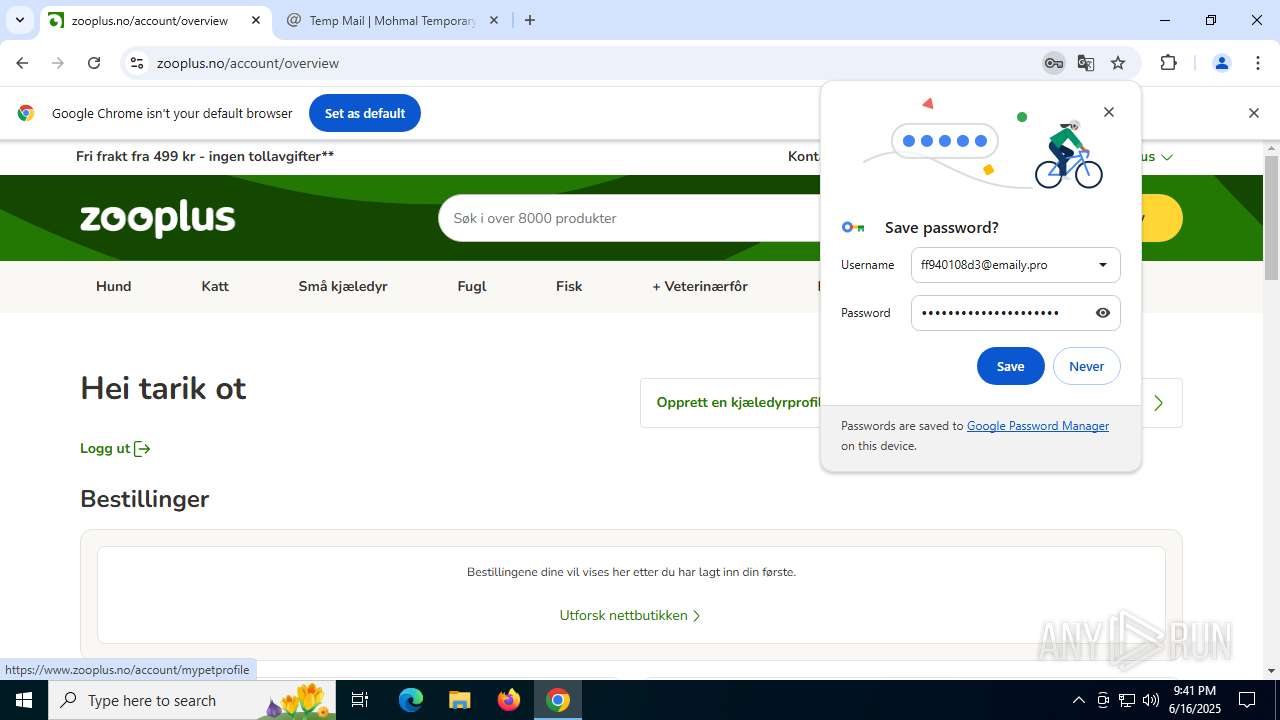
Task: Open File Explorer from the taskbar
Action: tap(459, 700)
